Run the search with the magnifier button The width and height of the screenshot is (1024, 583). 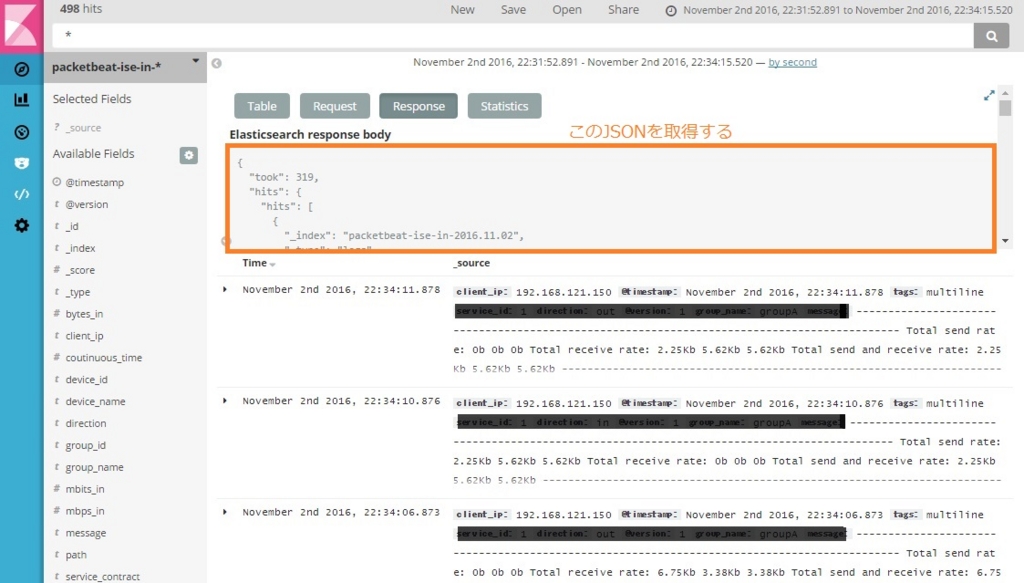tap(991, 35)
